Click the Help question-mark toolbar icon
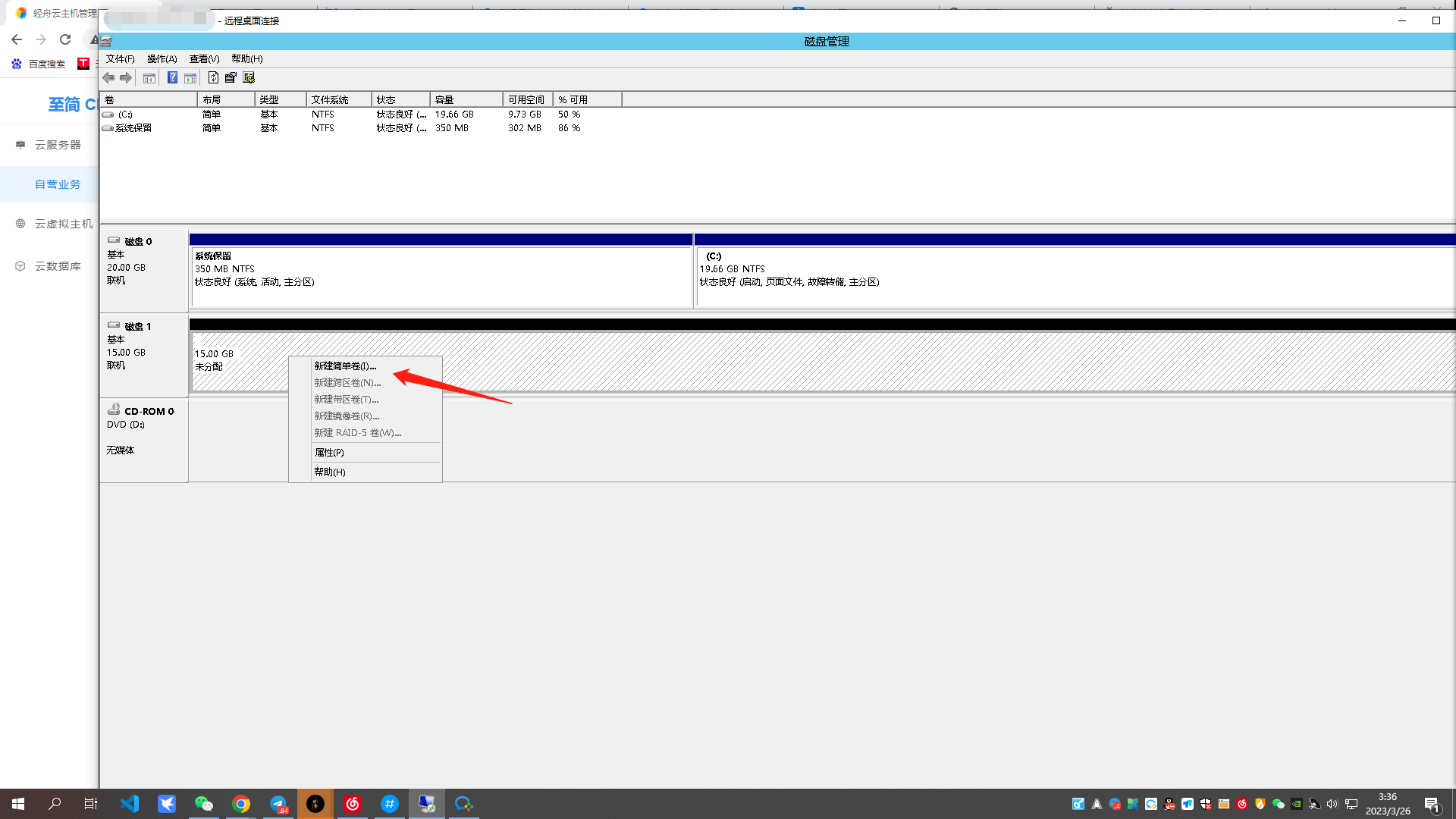 click(x=172, y=78)
